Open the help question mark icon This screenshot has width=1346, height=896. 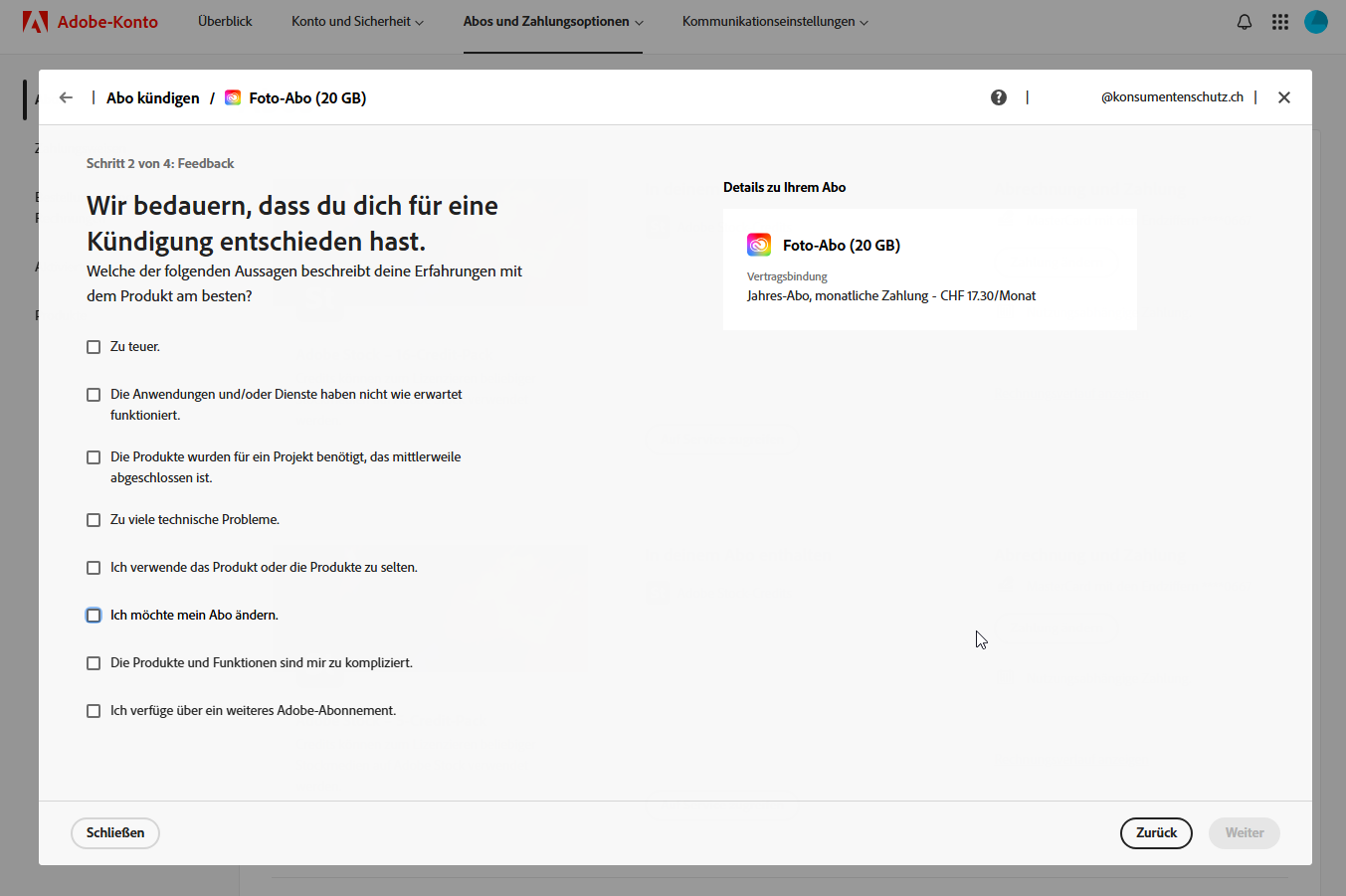tap(999, 97)
